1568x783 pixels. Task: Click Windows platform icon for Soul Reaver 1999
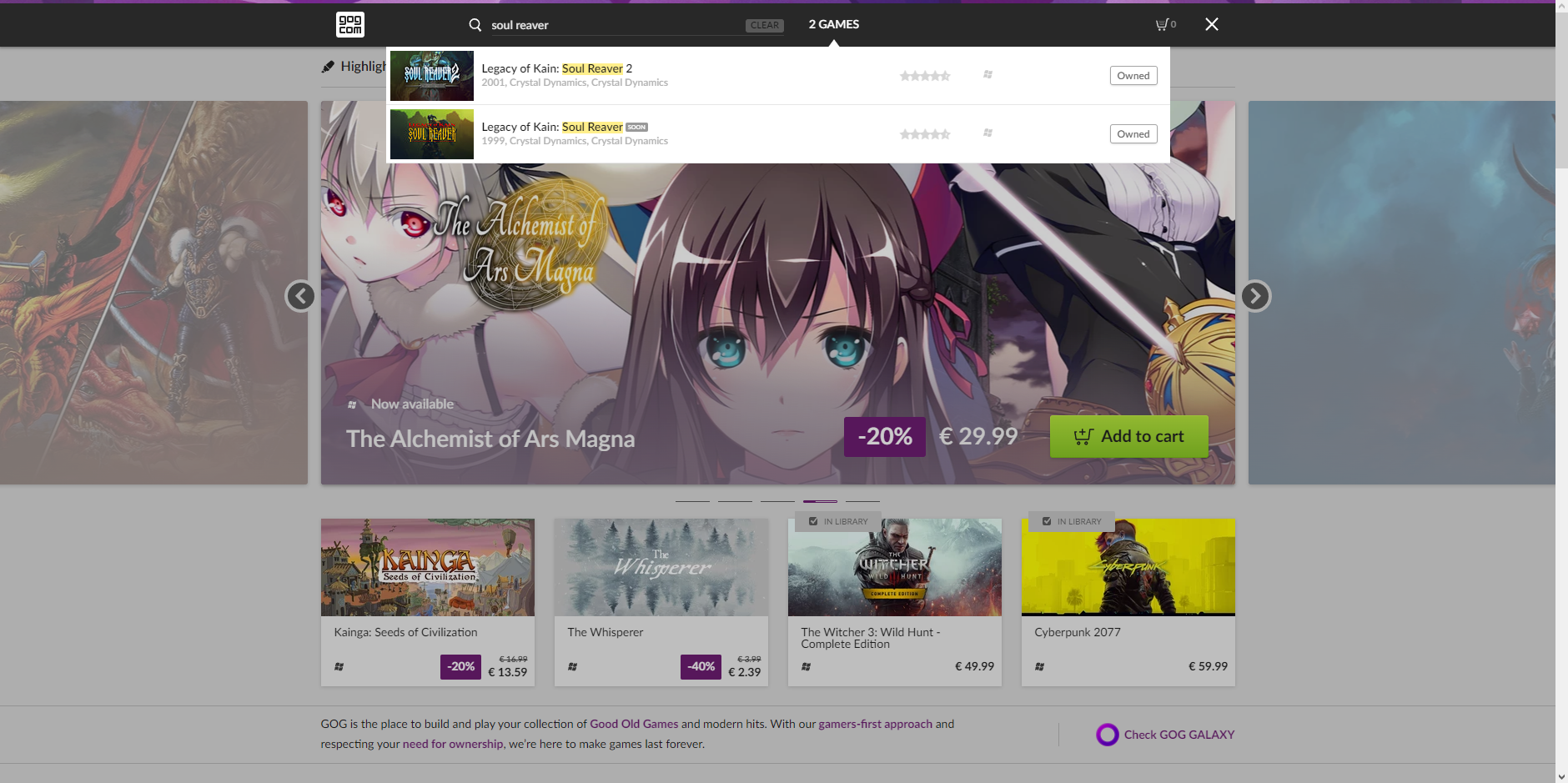[x=988, y=133]
